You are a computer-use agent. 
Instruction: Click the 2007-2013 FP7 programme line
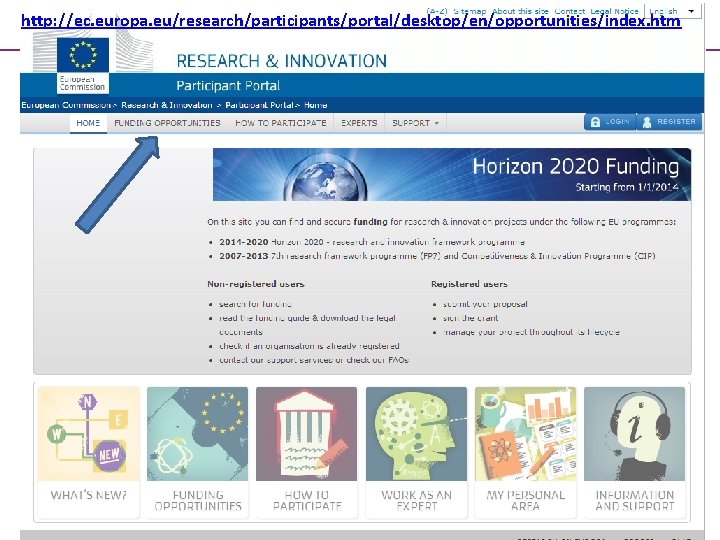(x=437, y=256)
